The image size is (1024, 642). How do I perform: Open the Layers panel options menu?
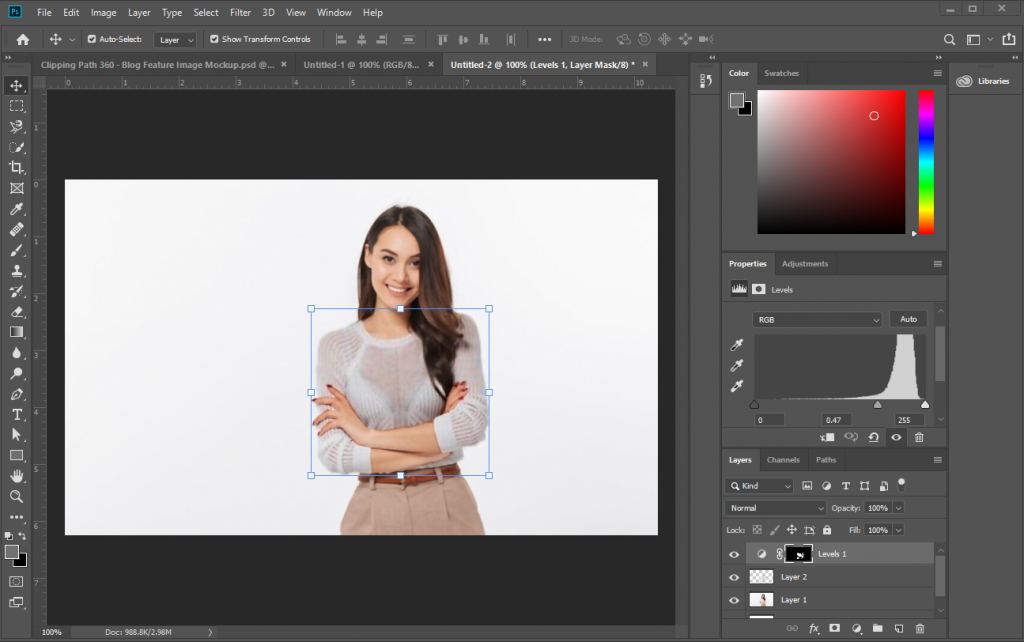coord(938,460)
